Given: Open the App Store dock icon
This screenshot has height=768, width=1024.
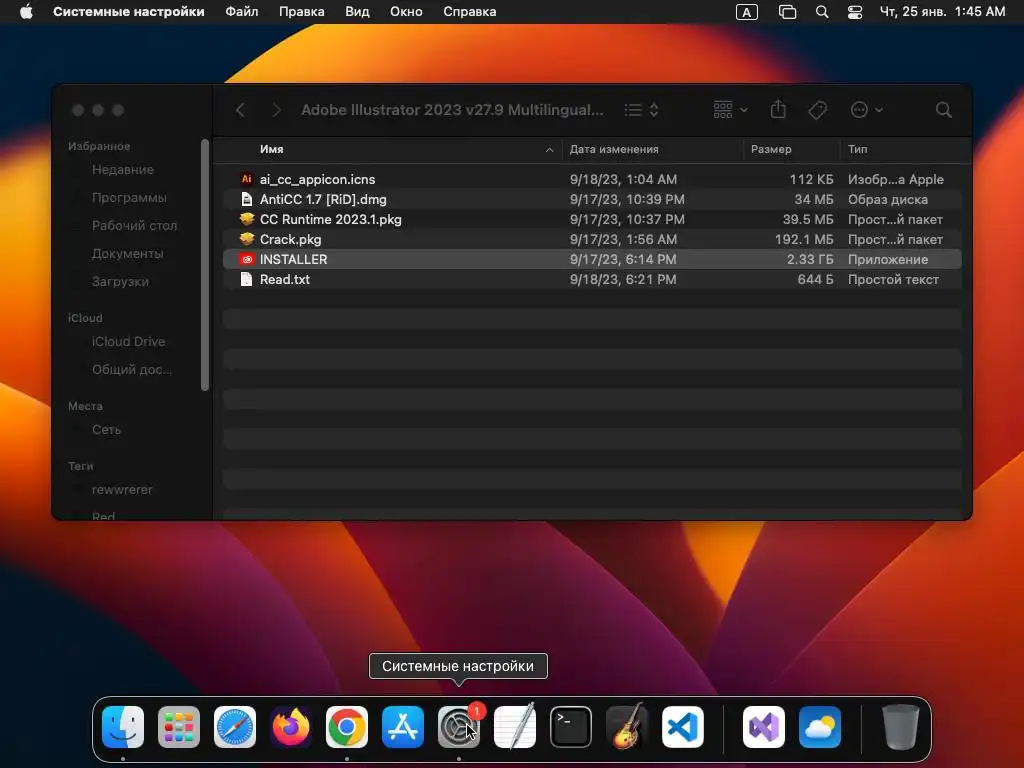Looking at the screenshot, I should [403, 727].
